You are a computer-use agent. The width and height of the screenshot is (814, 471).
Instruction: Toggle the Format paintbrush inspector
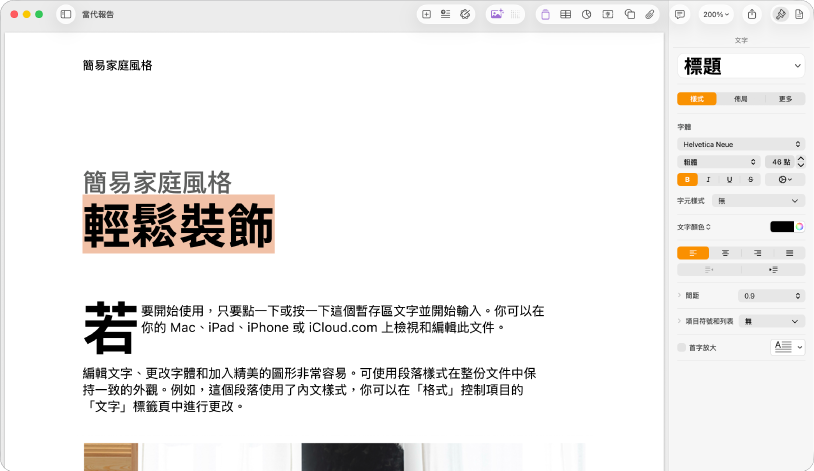780,15
